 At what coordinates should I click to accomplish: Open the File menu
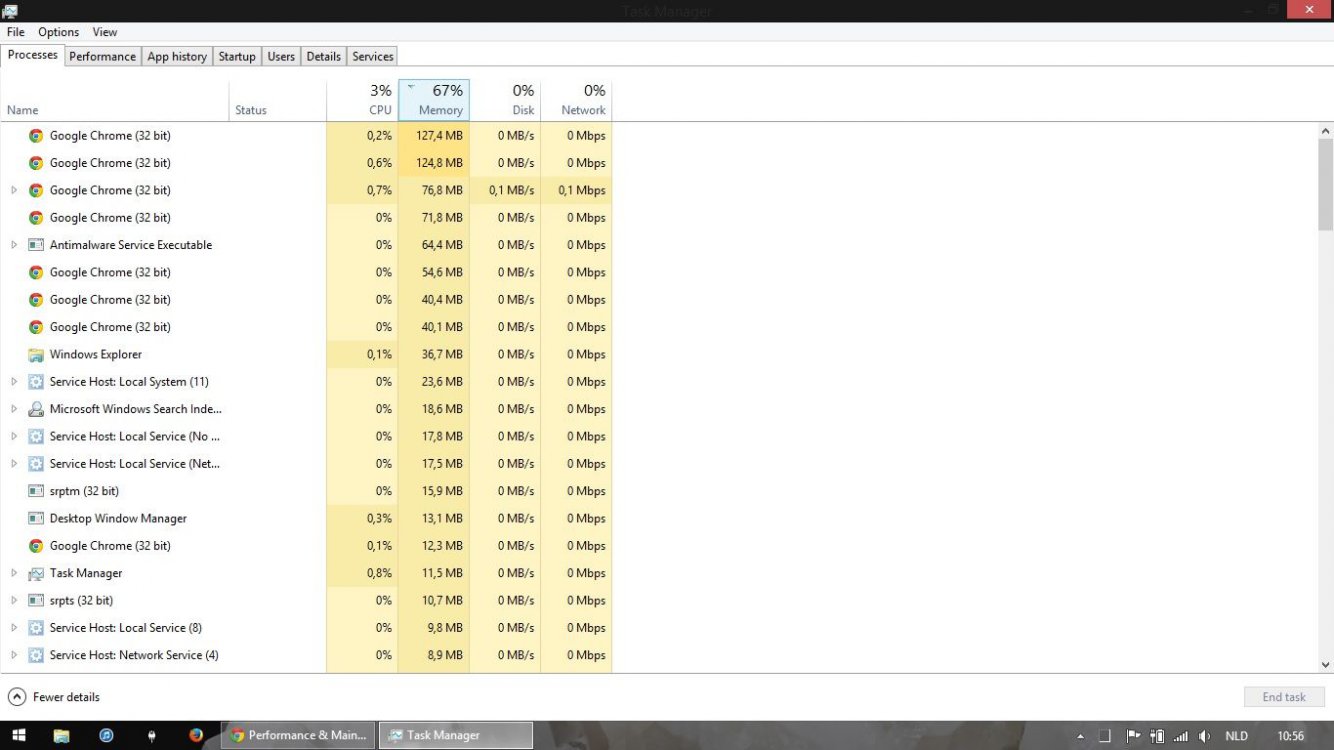pyautogui.click(x=16, y=32)
